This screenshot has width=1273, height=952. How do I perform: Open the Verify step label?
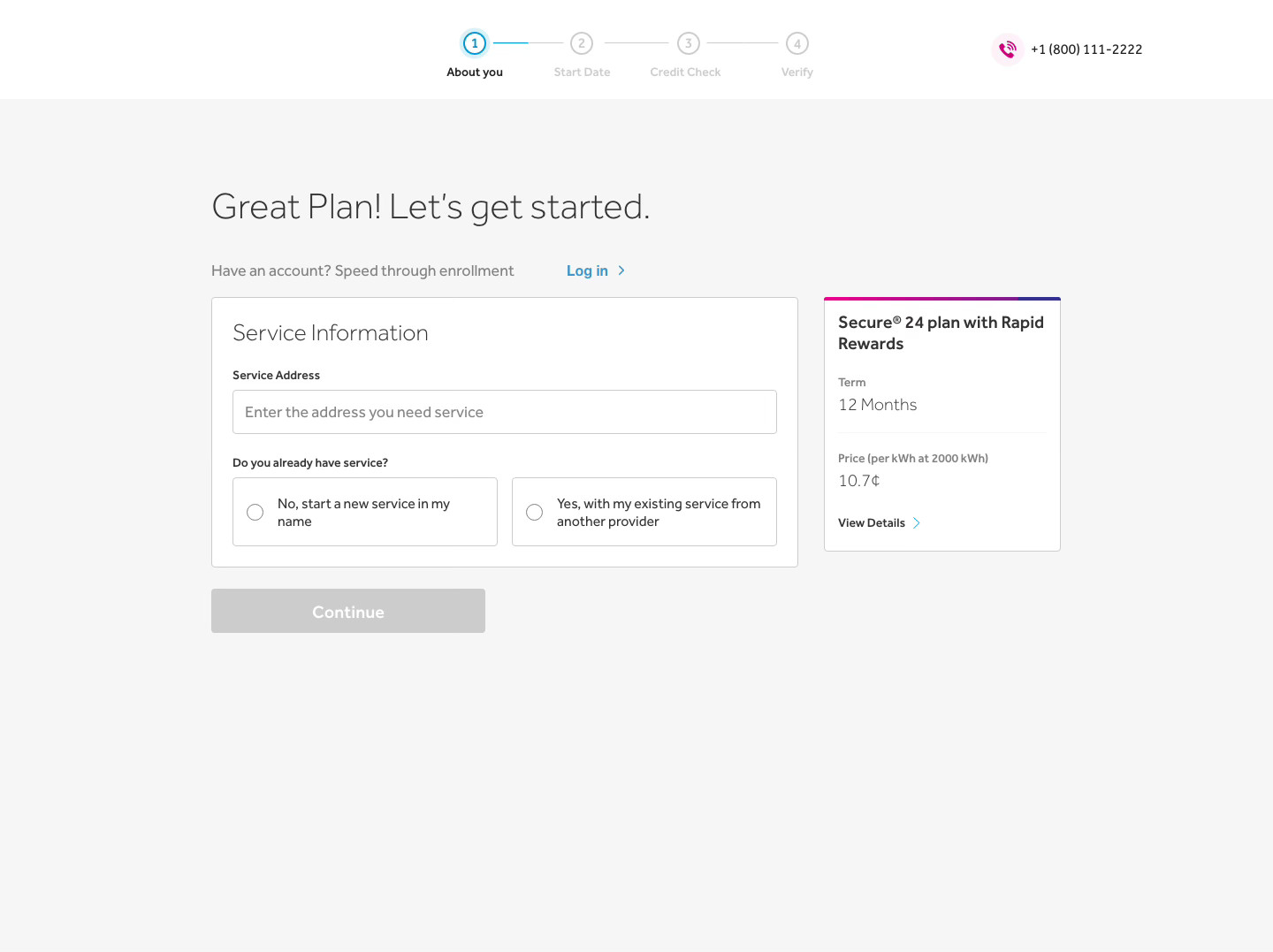point(797,72)
